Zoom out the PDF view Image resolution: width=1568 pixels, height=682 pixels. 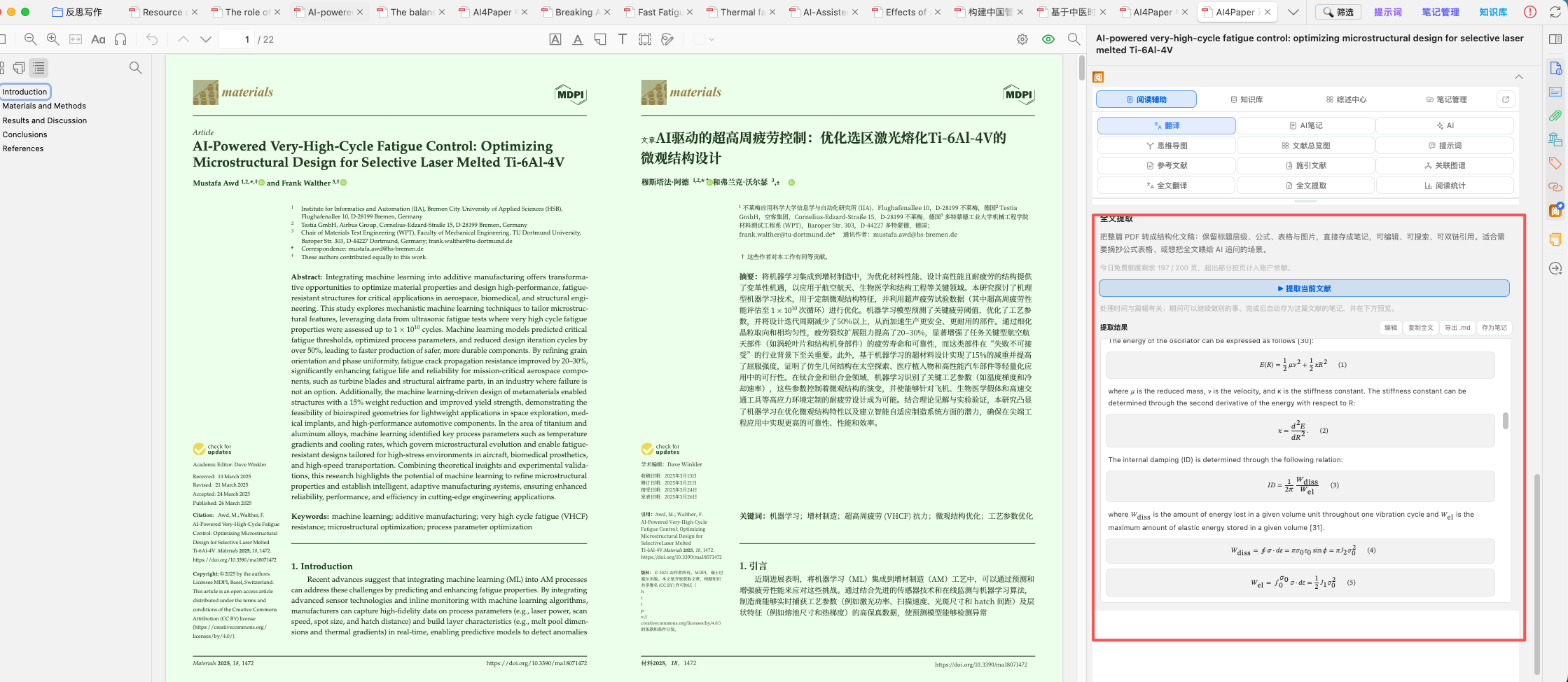(30, 39)
